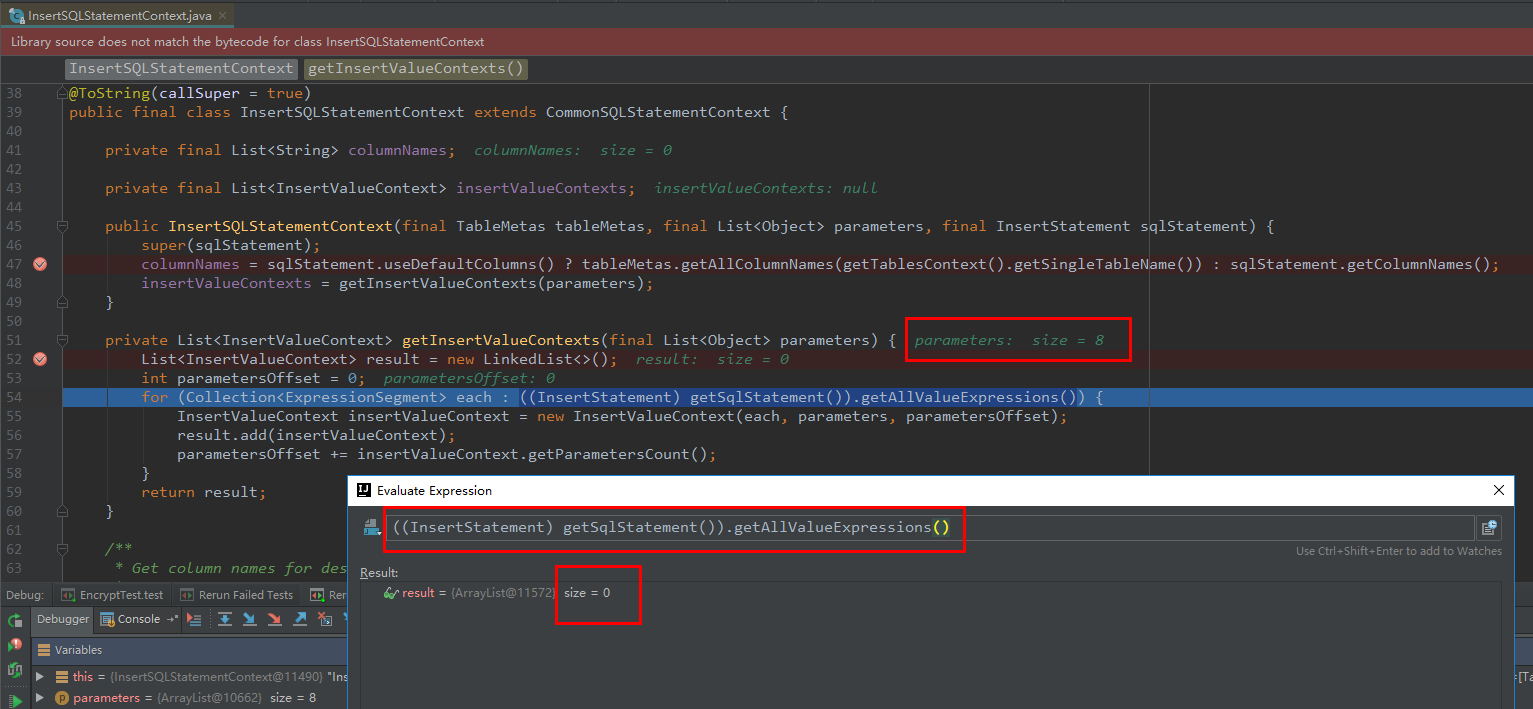Click the Show Execution Point icon

(193, 619)
